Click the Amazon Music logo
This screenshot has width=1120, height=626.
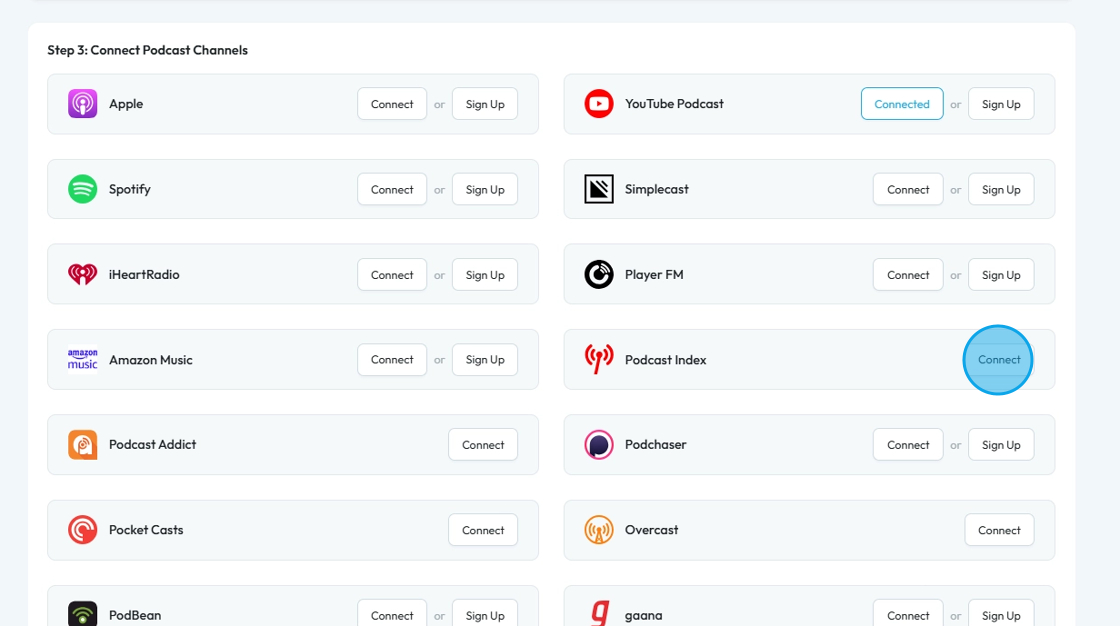pyautogui.click(x=82, y=359)
